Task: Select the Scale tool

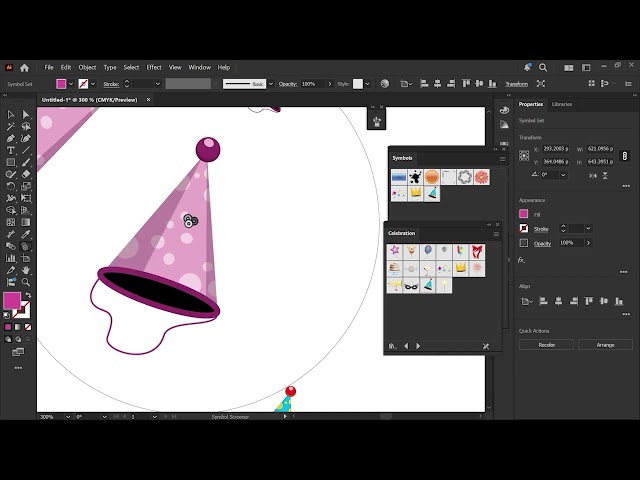Action: click(26, 186)
